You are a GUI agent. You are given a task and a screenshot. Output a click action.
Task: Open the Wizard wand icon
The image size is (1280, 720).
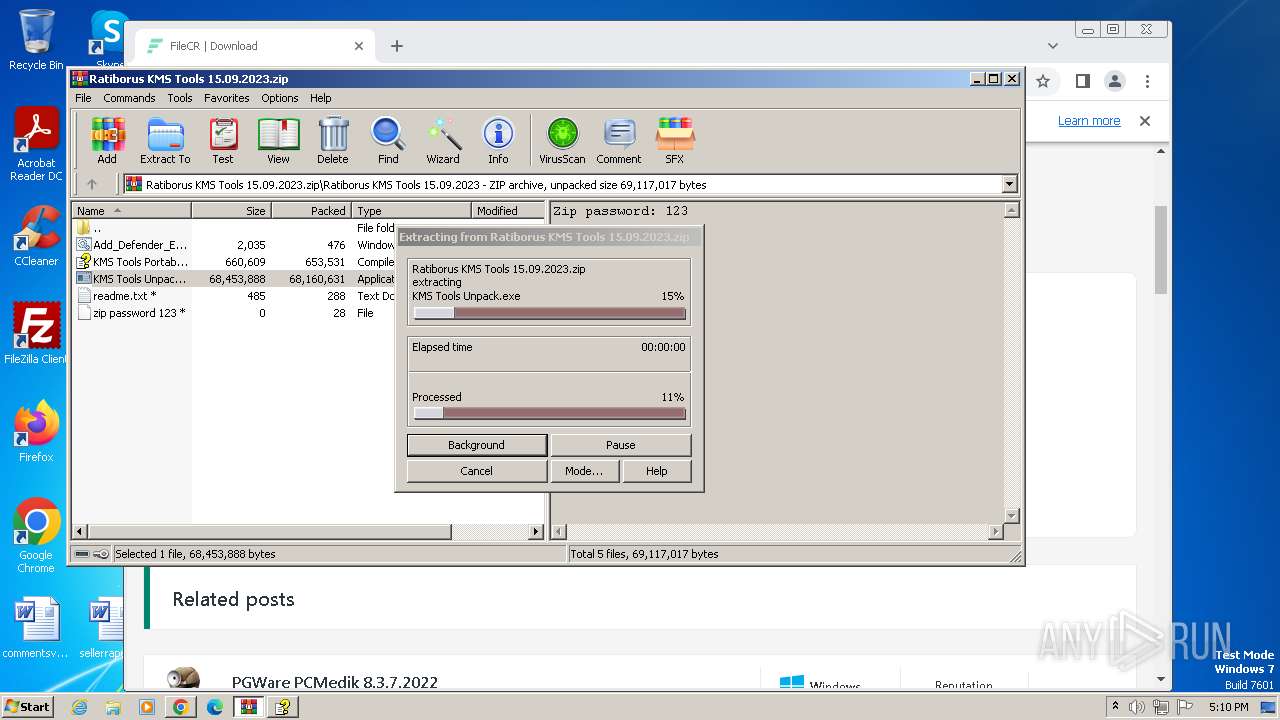tap(443, 140)
